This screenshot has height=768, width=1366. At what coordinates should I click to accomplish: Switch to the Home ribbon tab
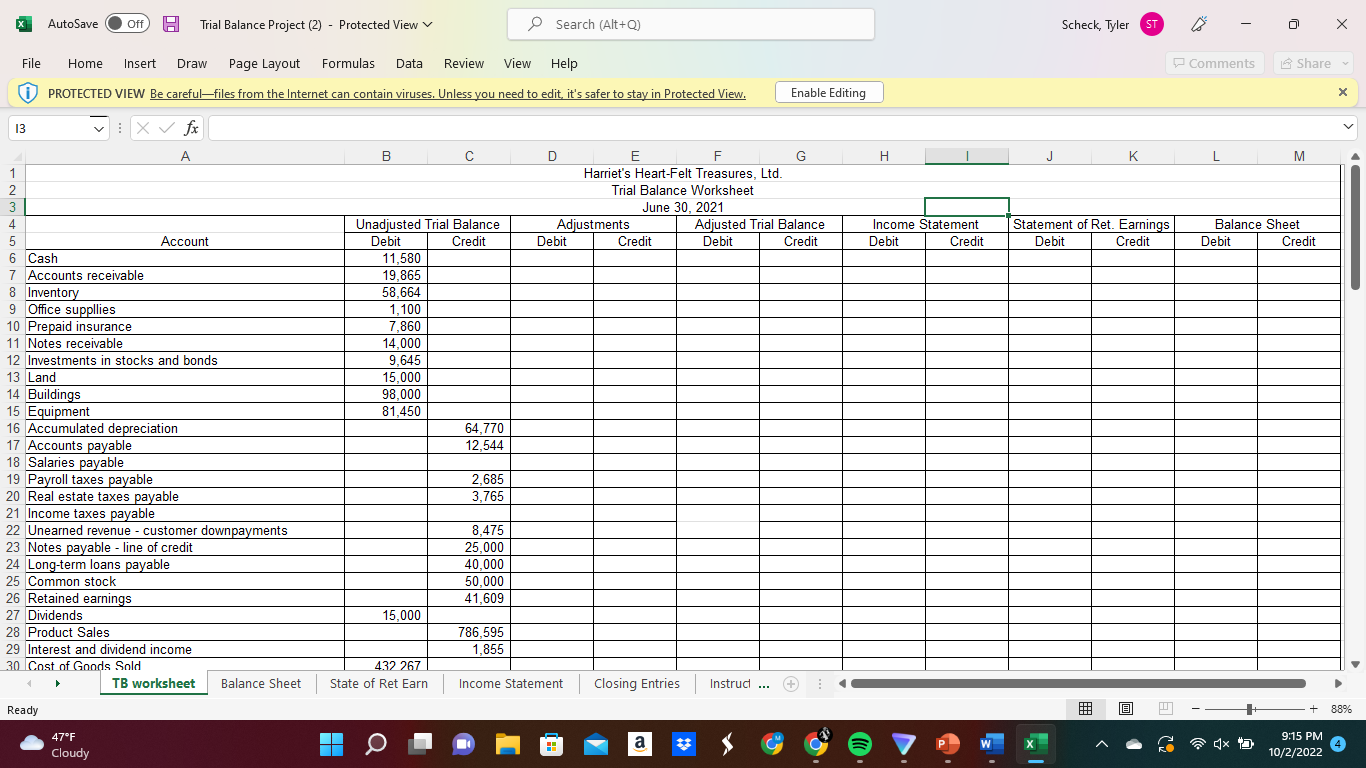tap(85, 63)
